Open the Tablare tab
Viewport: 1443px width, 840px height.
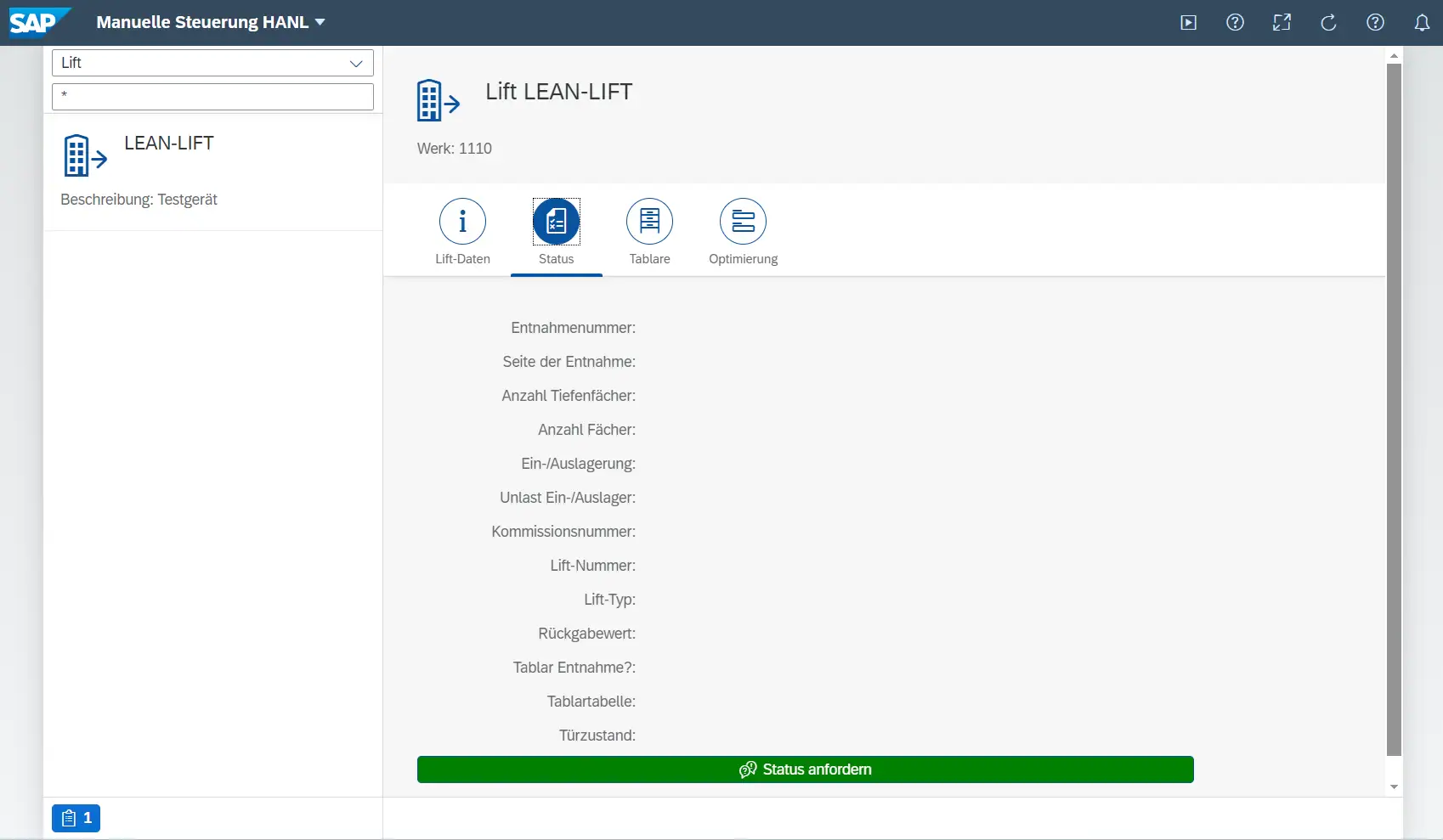click(x=650, y=233)
